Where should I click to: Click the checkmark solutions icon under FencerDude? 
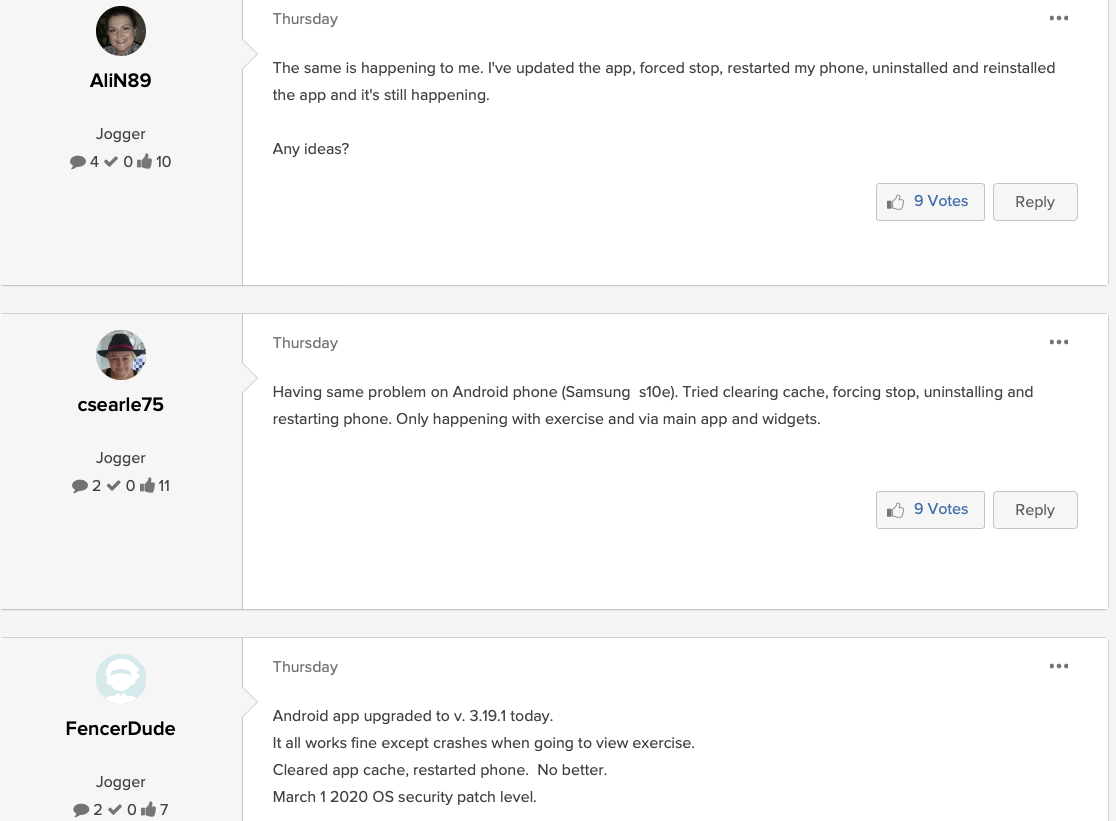[x=114, y=810]
